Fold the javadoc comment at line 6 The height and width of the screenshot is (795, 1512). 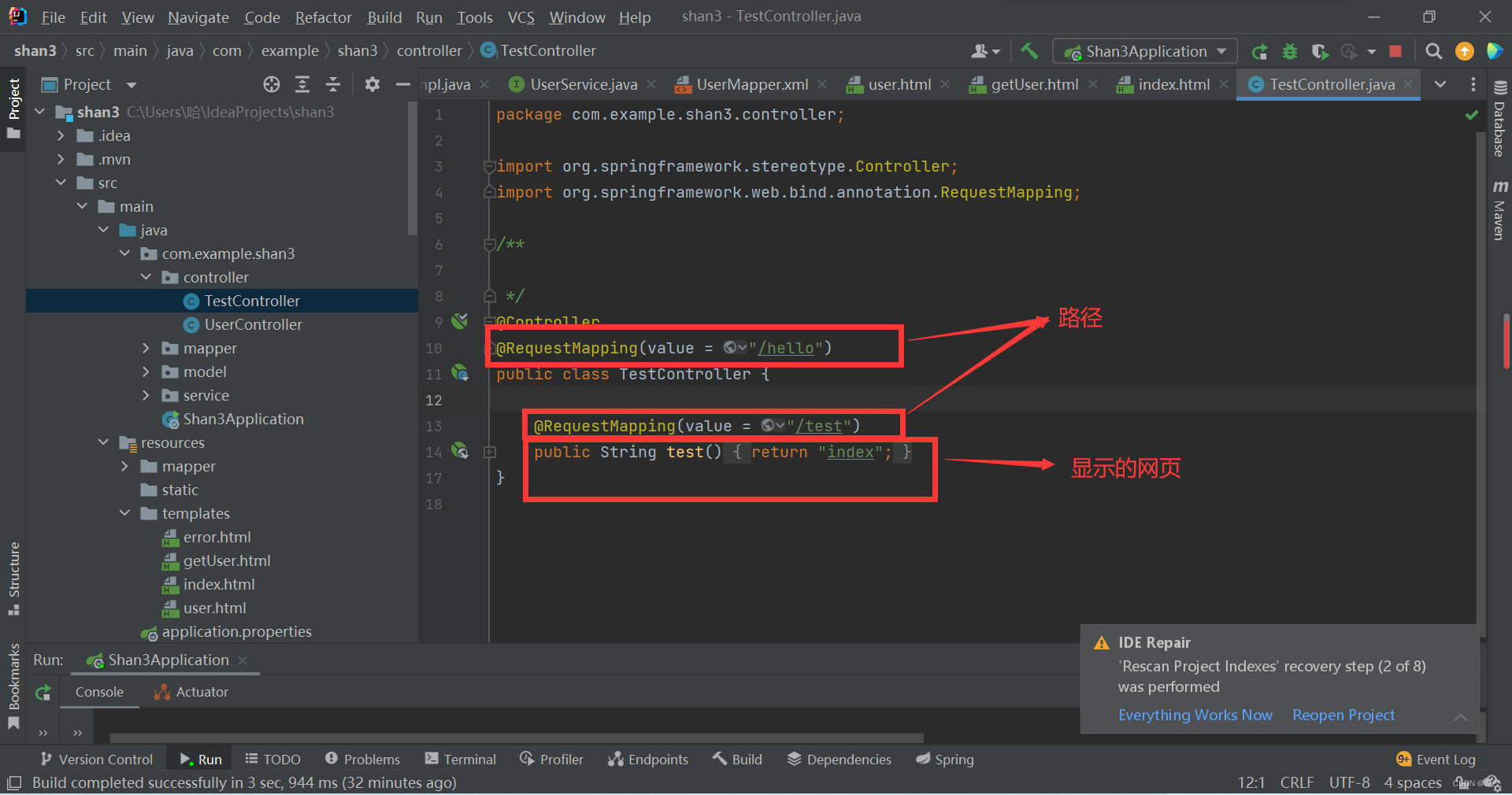click(x=490, y=244)
